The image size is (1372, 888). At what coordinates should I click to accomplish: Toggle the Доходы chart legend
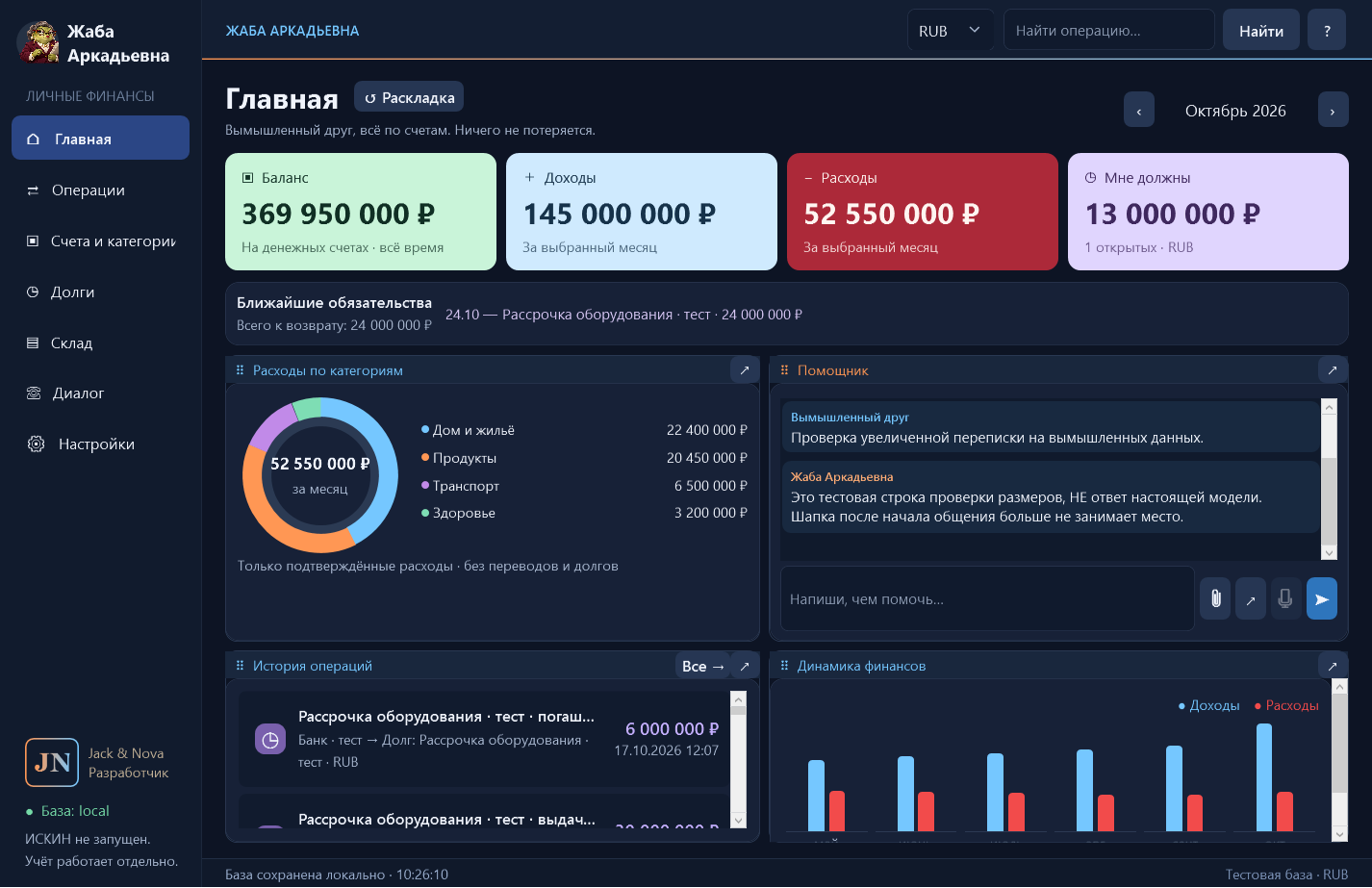[1208, 705]
